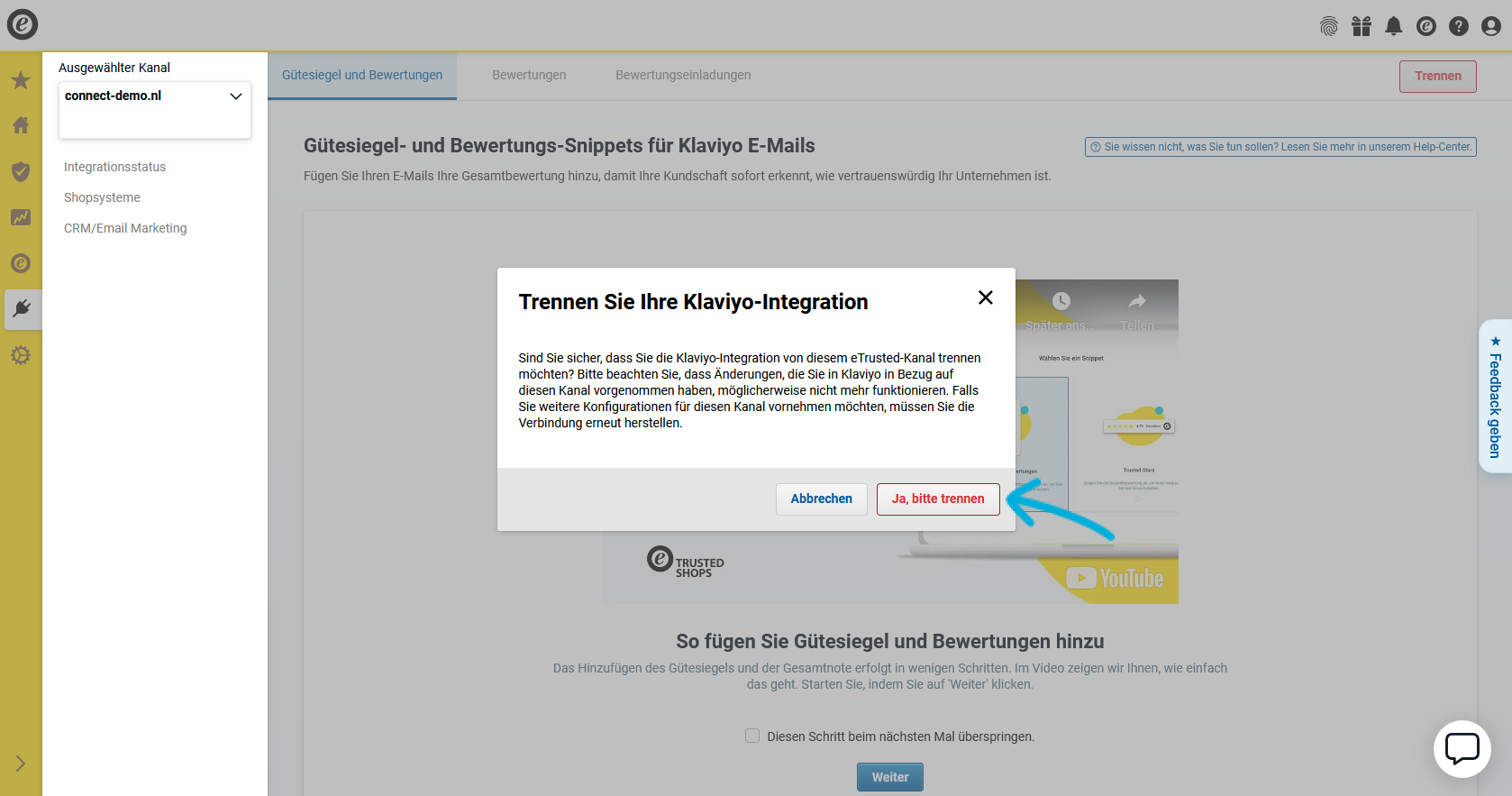Click the fingerprint icon in top bar
This screenshot has height=796, width=1512.
coord(1329,26)
